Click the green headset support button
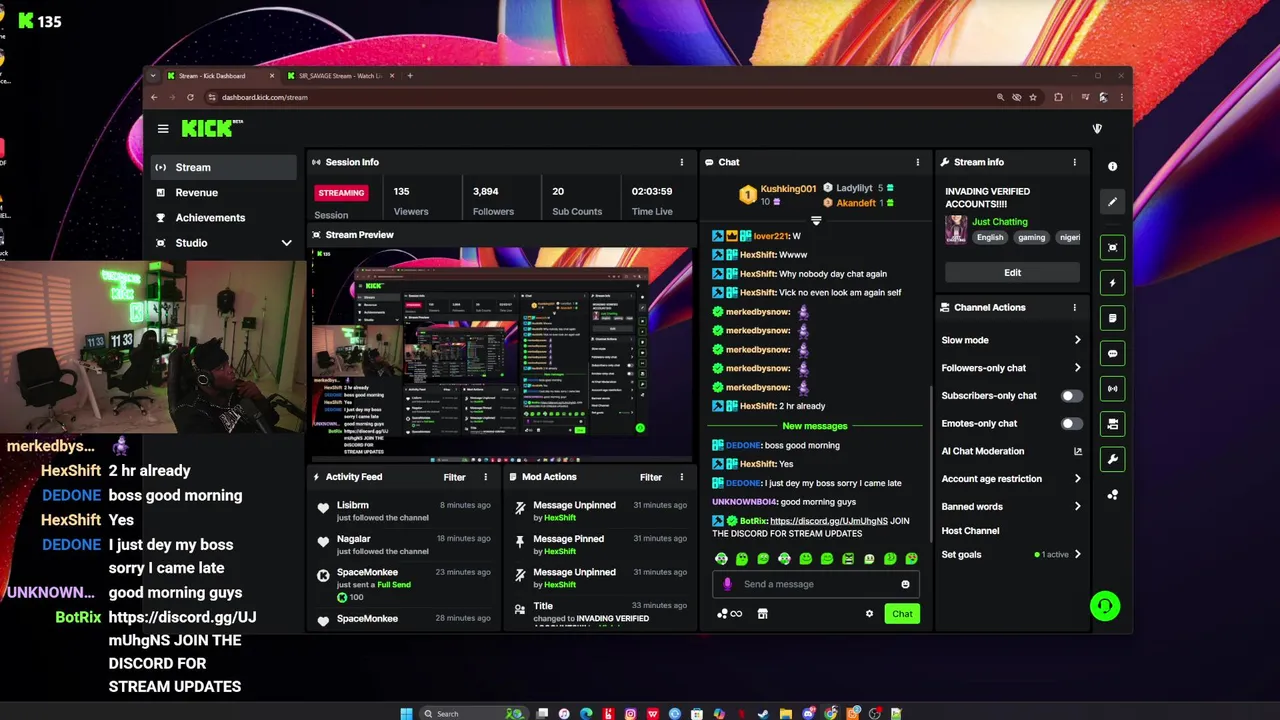This screenshot has height=720, width=1280. click(x=1105, y=606)
